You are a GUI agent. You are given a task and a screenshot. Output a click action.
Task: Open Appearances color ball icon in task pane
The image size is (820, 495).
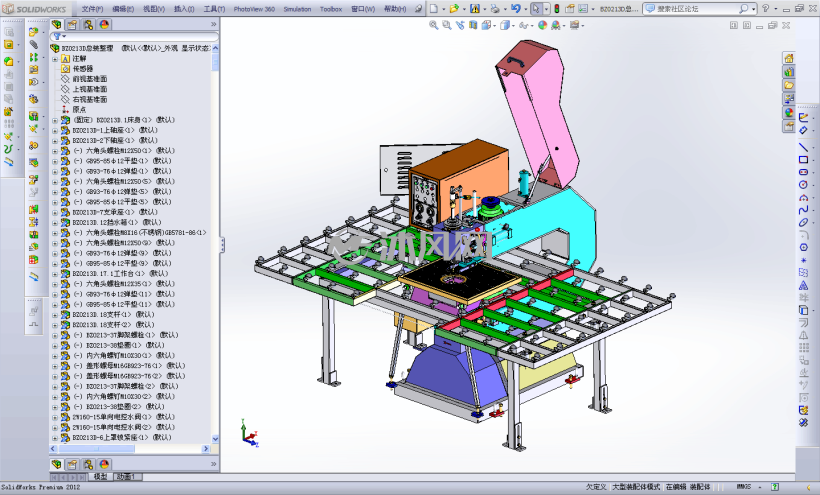point(789,112)
